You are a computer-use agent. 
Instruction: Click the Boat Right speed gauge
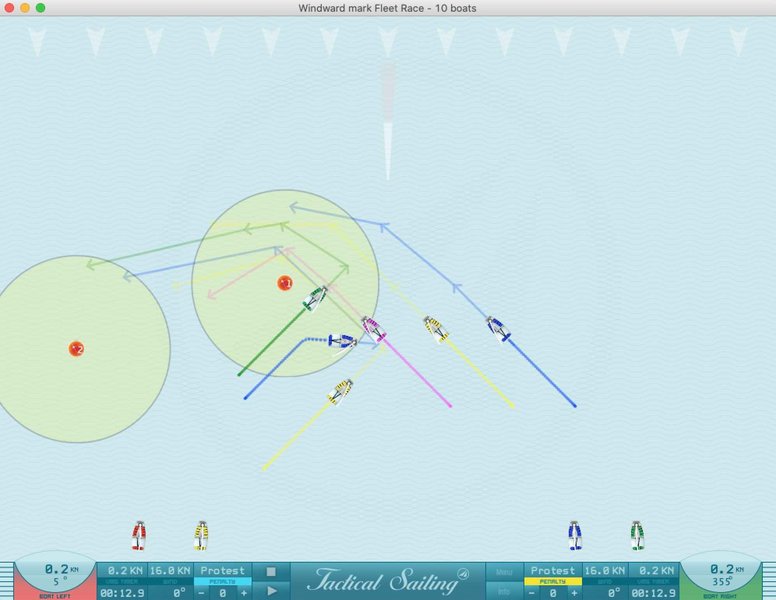coord(721,576)
